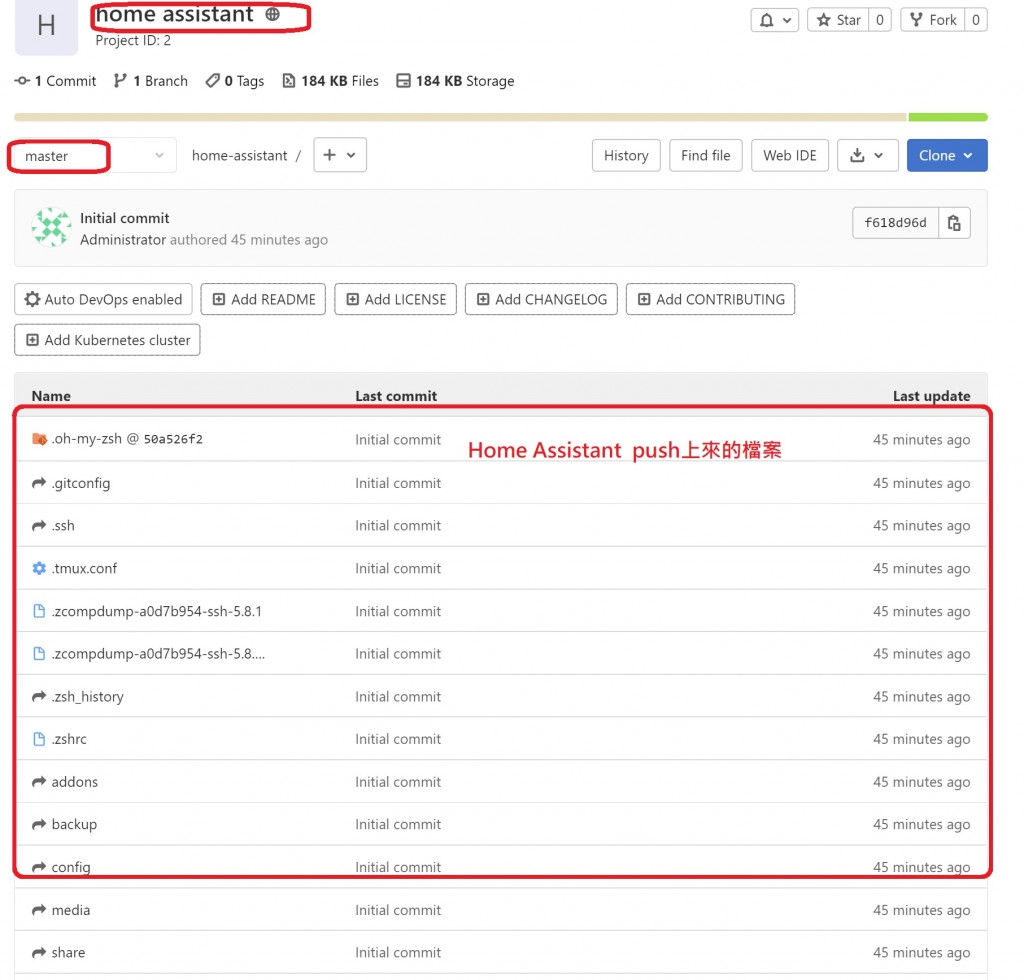Star the home assistant project

point(839,20)
